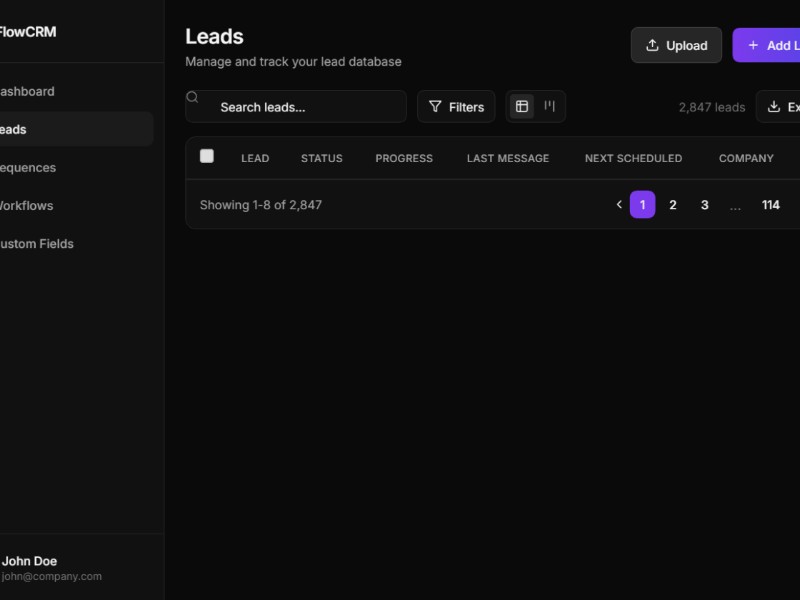The height and width of the screenshot is (600, 800).
Task: Switch to table view layout icon
Action: (x=522, y=106)
